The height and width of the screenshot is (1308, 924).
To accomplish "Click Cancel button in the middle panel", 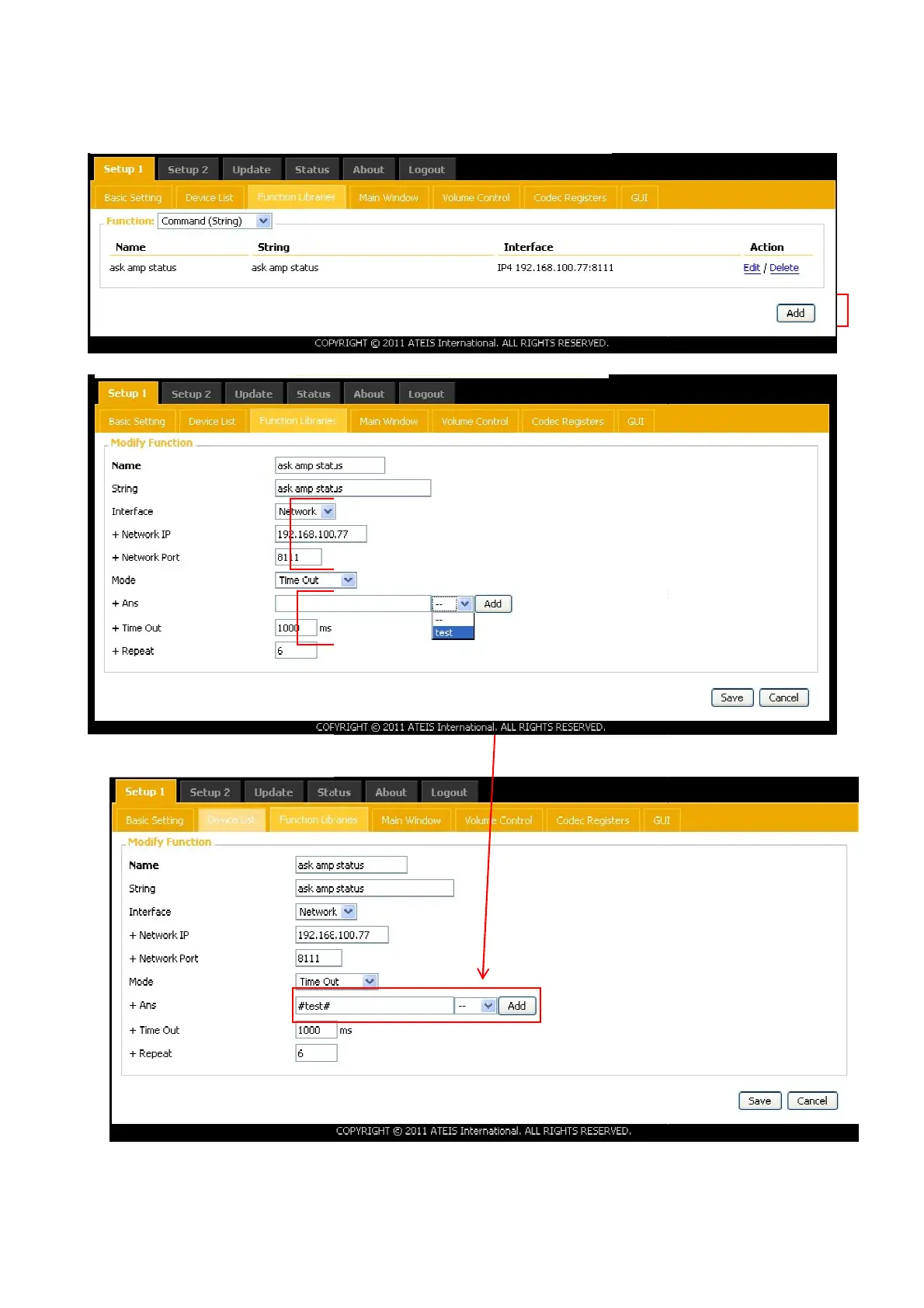I will [x=783, y=697].
